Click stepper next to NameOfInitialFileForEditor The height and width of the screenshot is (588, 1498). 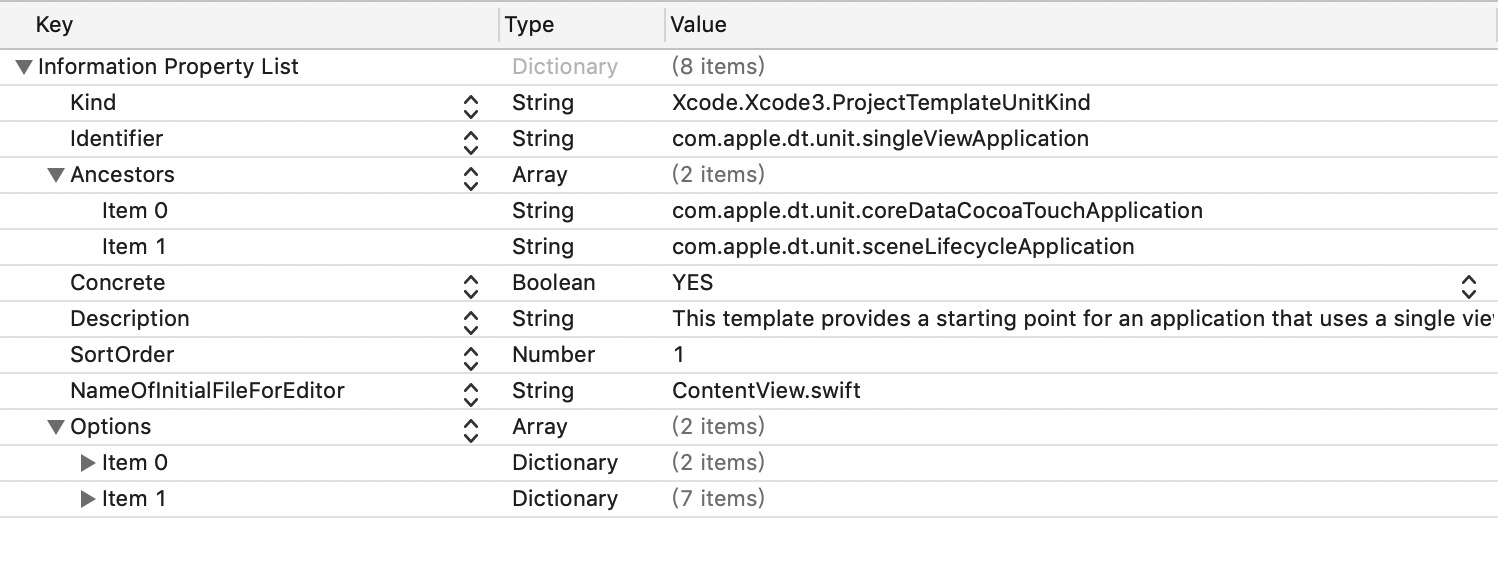click(471, 392)
